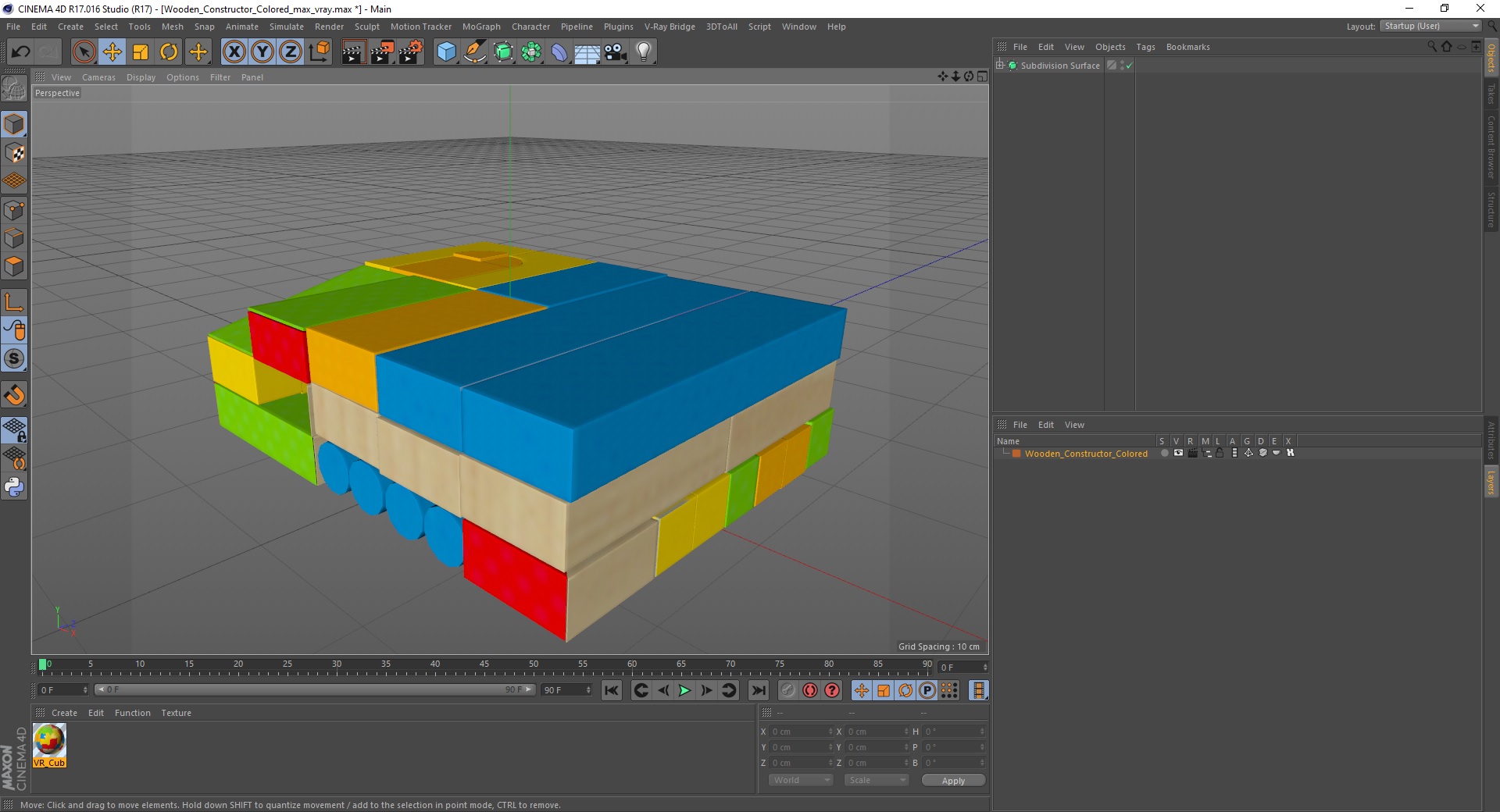Viewport: 1500px width, 812px height.
Task: Click the 90 F end frame field
Action: [x=566, y=689]
